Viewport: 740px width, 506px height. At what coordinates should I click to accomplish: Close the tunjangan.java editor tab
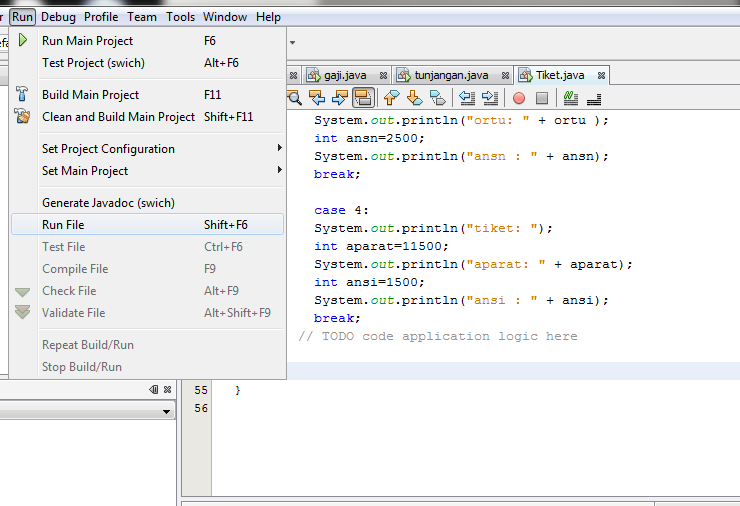pyautogui.click(x=505, y=76)
